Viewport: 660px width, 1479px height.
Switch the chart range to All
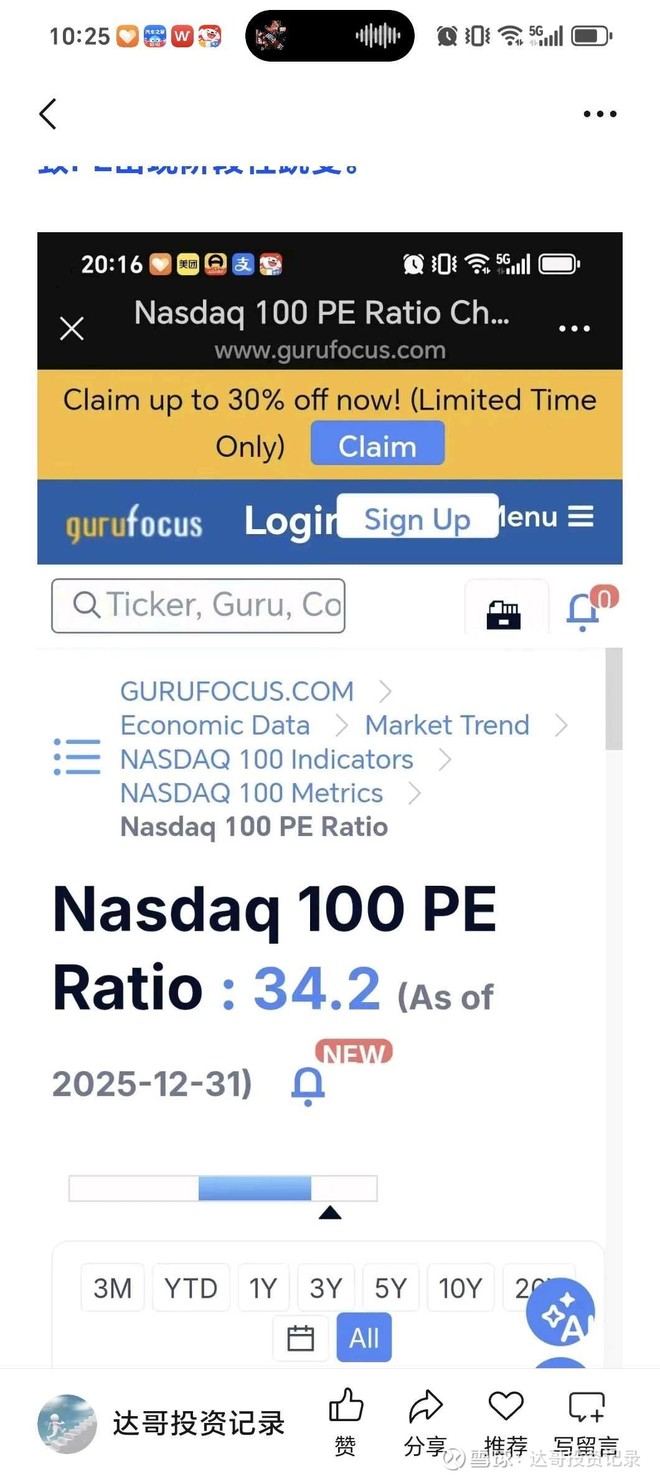point(364,1338)
